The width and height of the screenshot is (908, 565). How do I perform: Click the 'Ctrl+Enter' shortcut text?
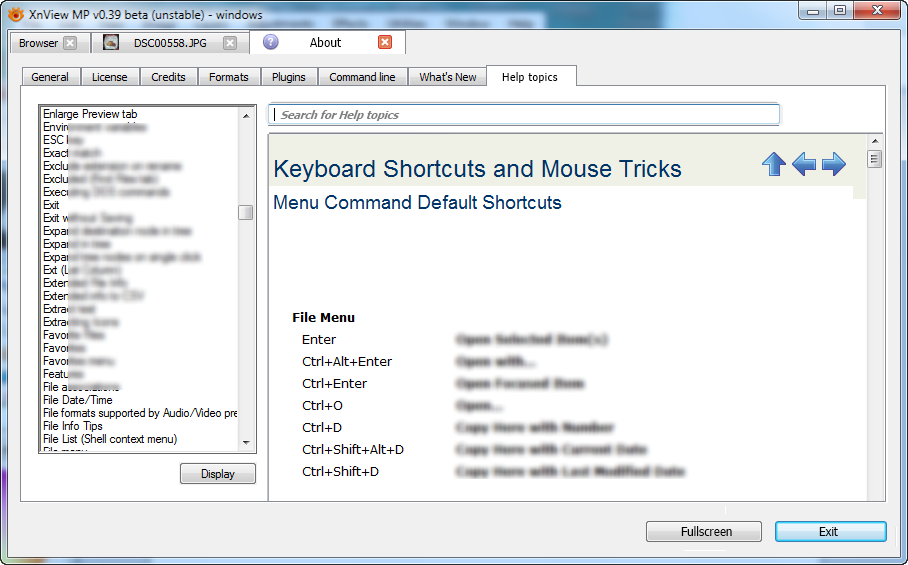(334, 384)
